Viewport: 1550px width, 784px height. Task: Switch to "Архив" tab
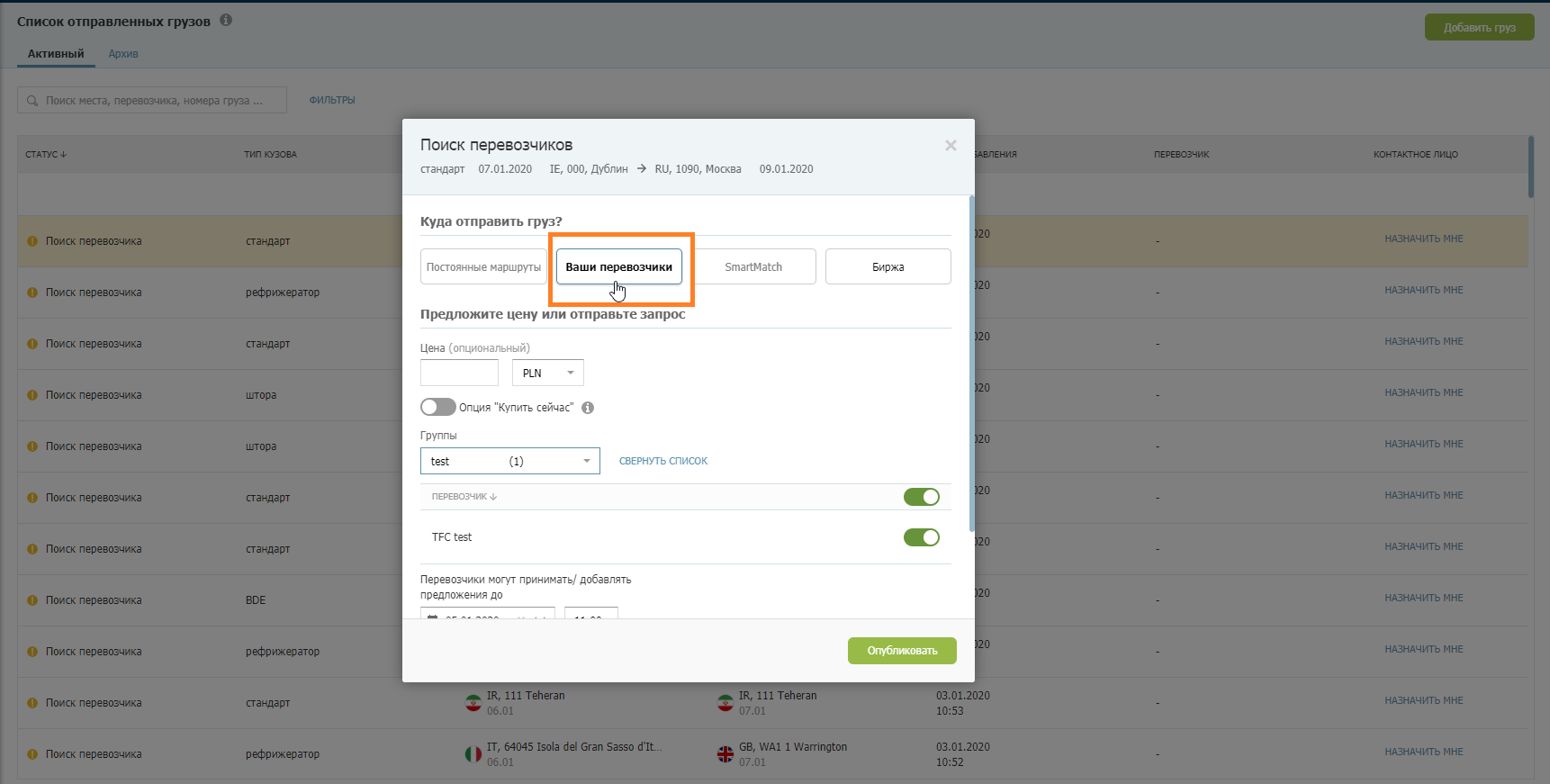click(123, 54)
